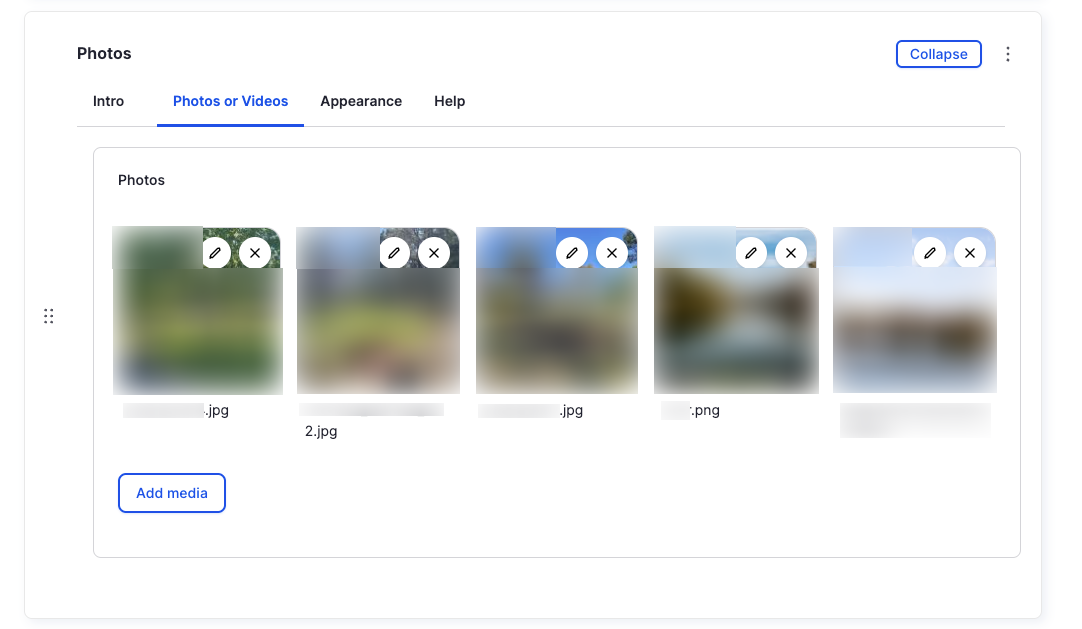Image resolution: width=1082 pixels, height=629 pixels.
Task: Delete the 2.jpg photo using the X
Action: [434, 252]
